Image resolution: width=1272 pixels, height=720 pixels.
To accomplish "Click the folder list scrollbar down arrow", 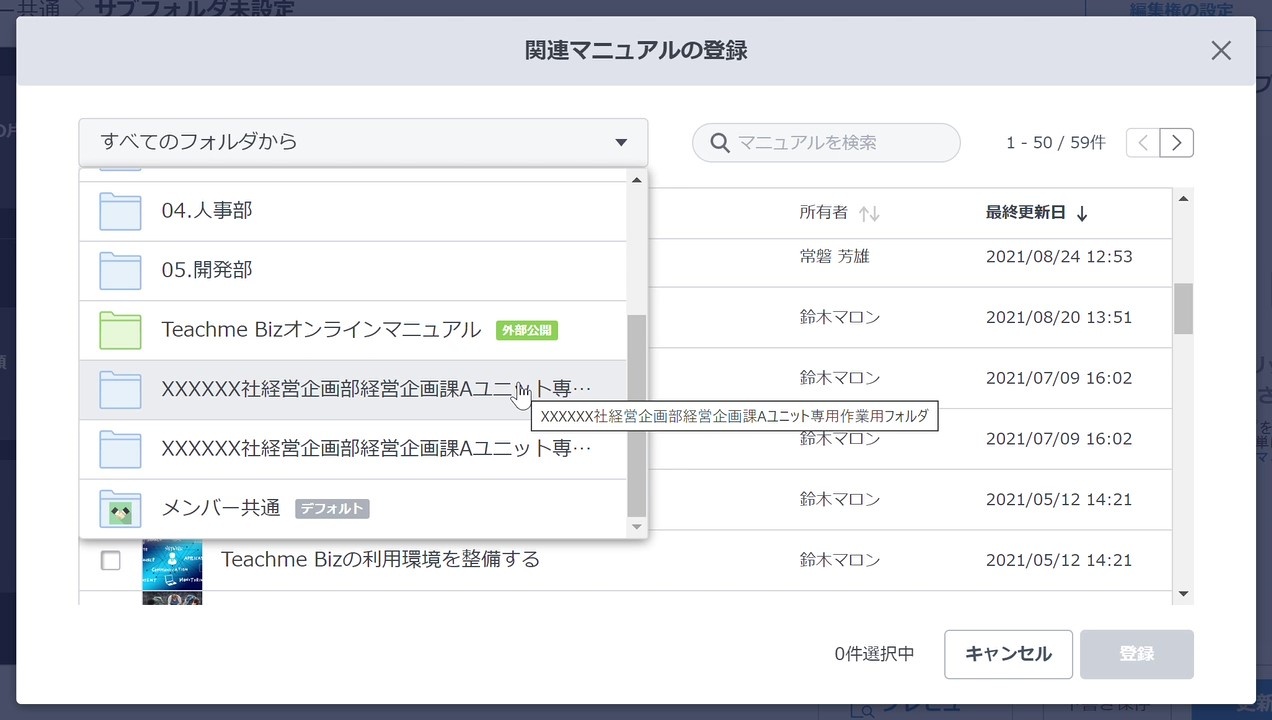I will [635, 526].
